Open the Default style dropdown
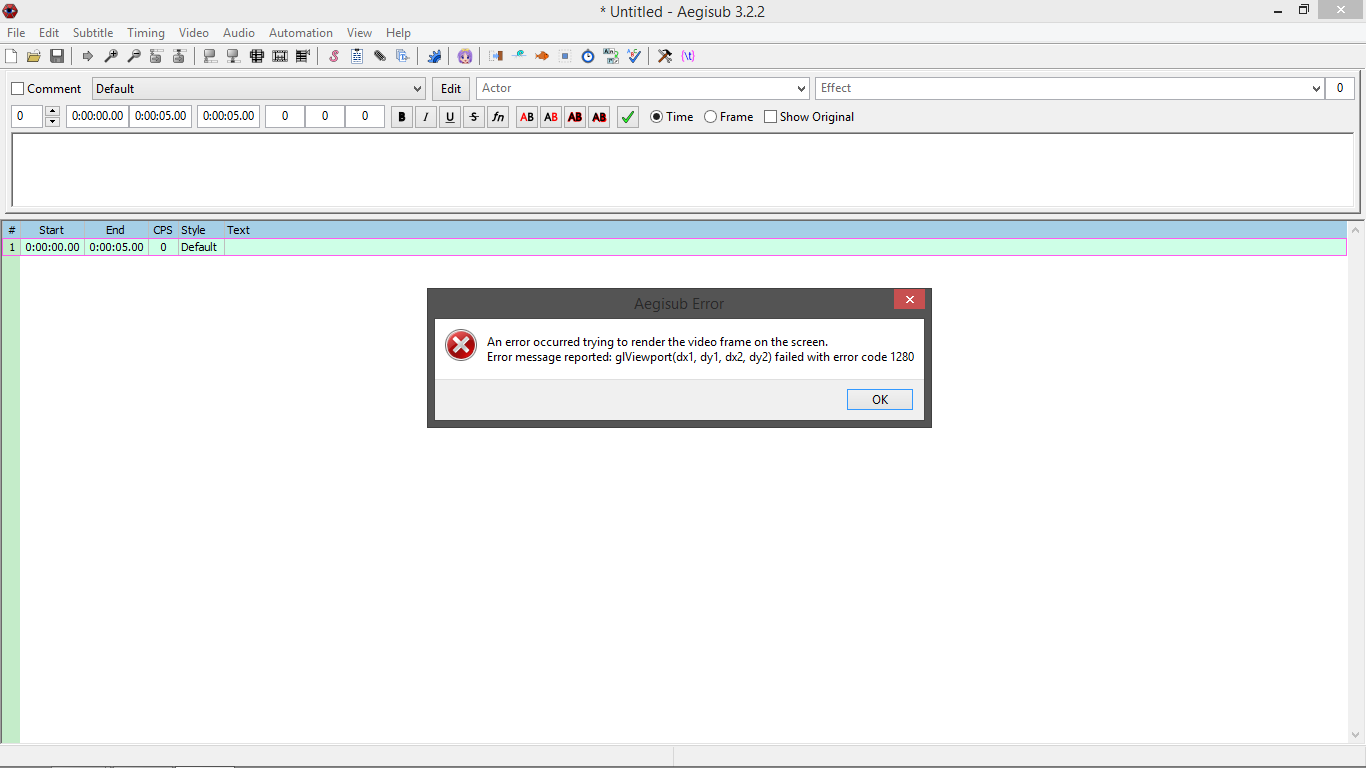 click(x=259, y=89)
